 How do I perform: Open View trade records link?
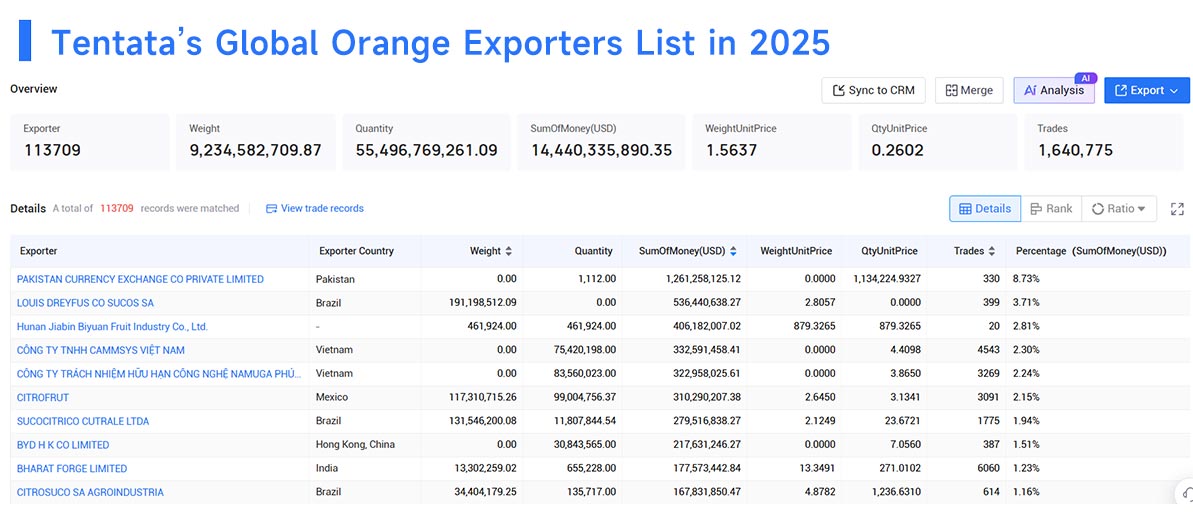(314, 208)
